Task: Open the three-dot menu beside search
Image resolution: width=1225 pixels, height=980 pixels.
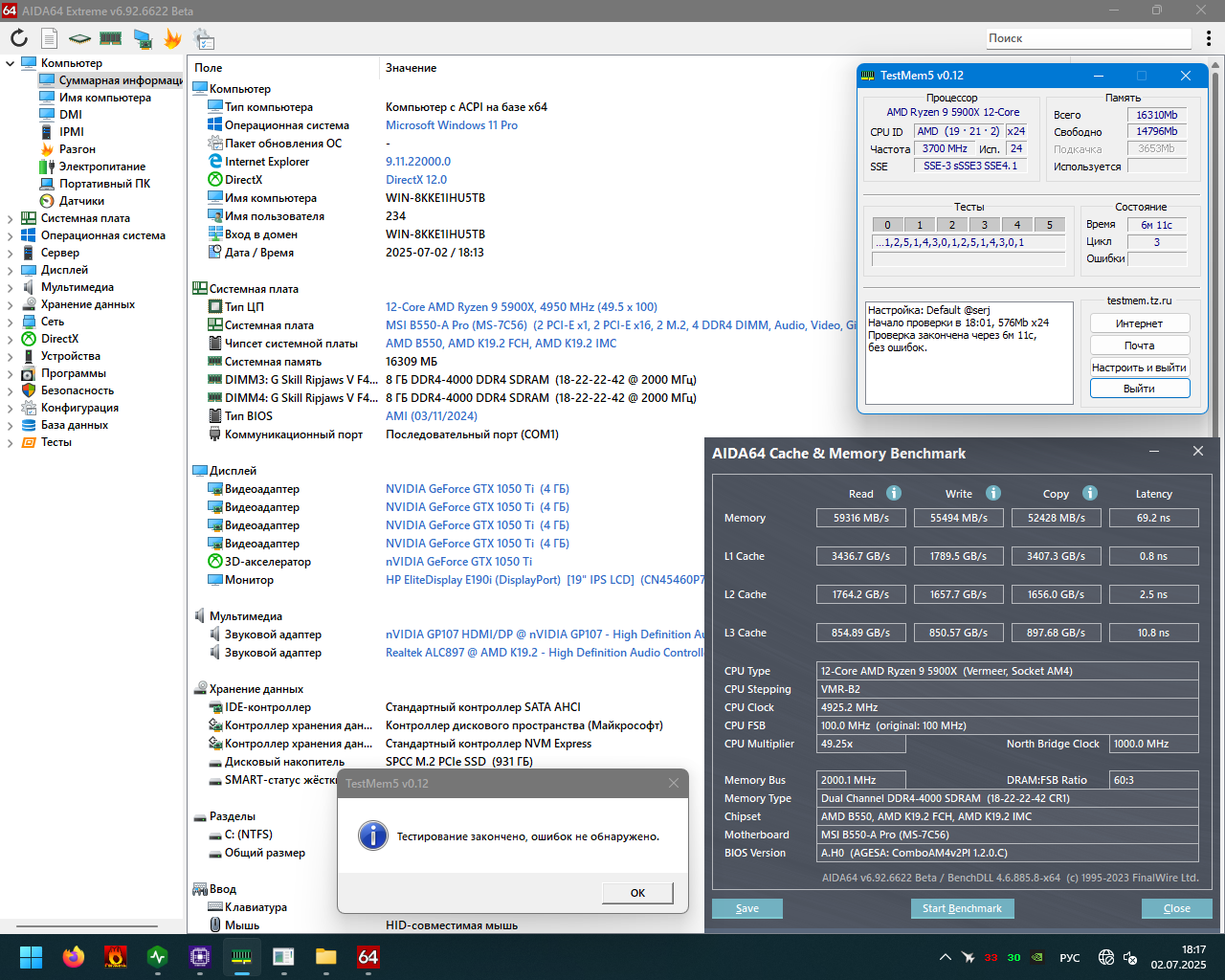Action: 1209,38
